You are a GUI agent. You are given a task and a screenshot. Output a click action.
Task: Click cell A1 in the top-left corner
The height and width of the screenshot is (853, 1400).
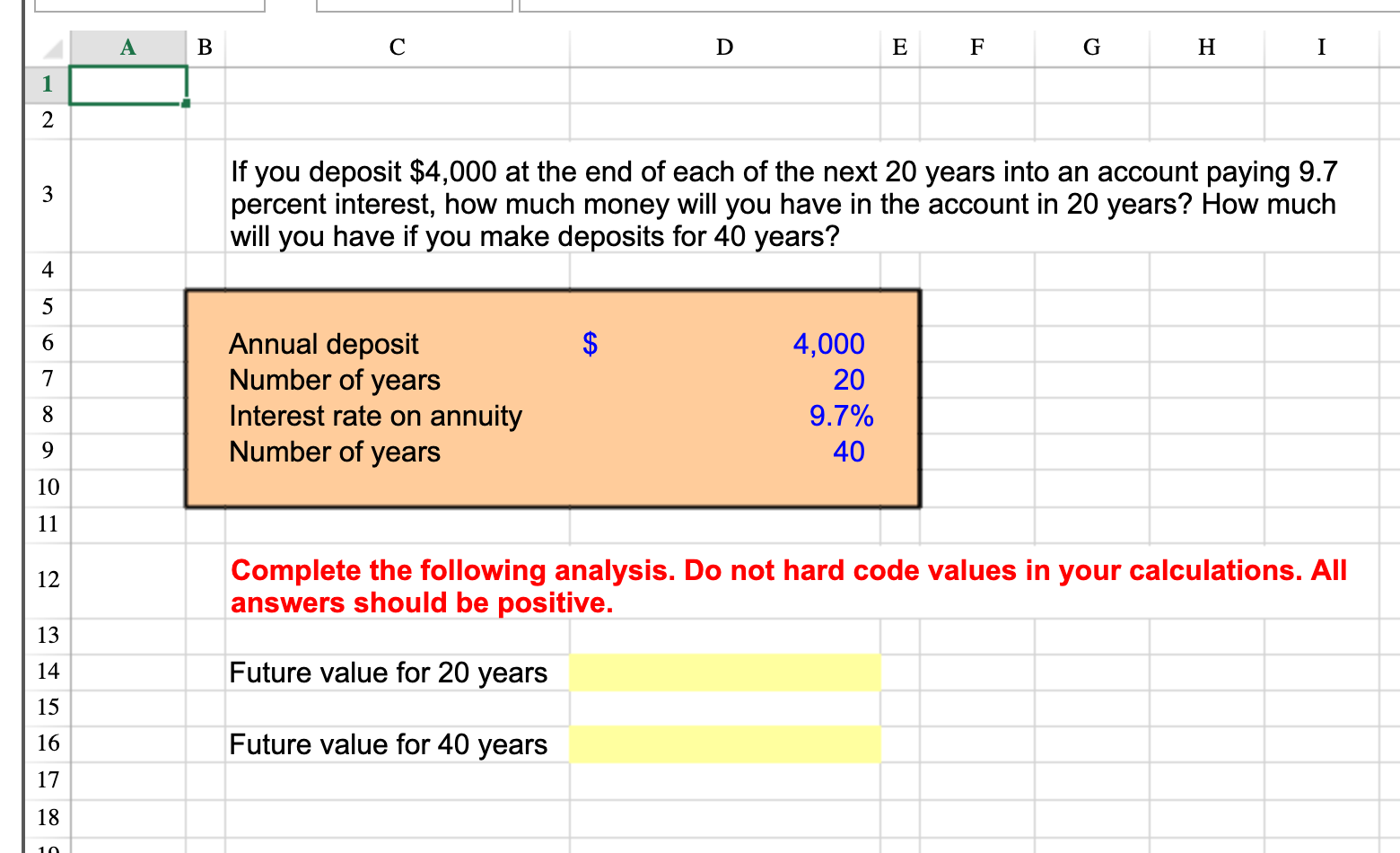click(x=126, y=84)
